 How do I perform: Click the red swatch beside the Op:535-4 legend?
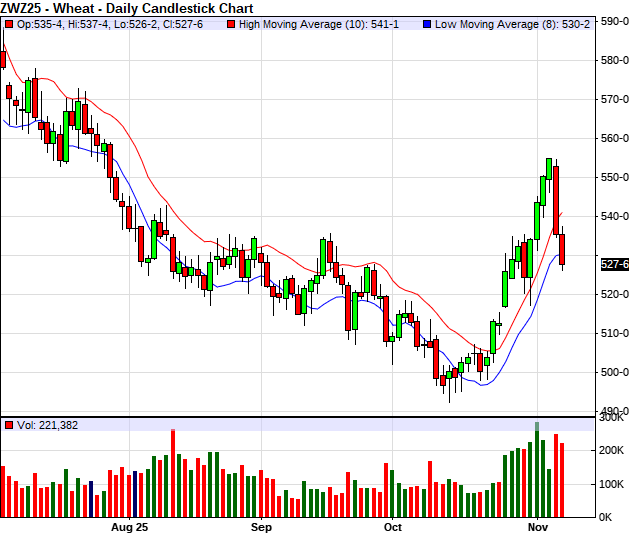point(9,23)
